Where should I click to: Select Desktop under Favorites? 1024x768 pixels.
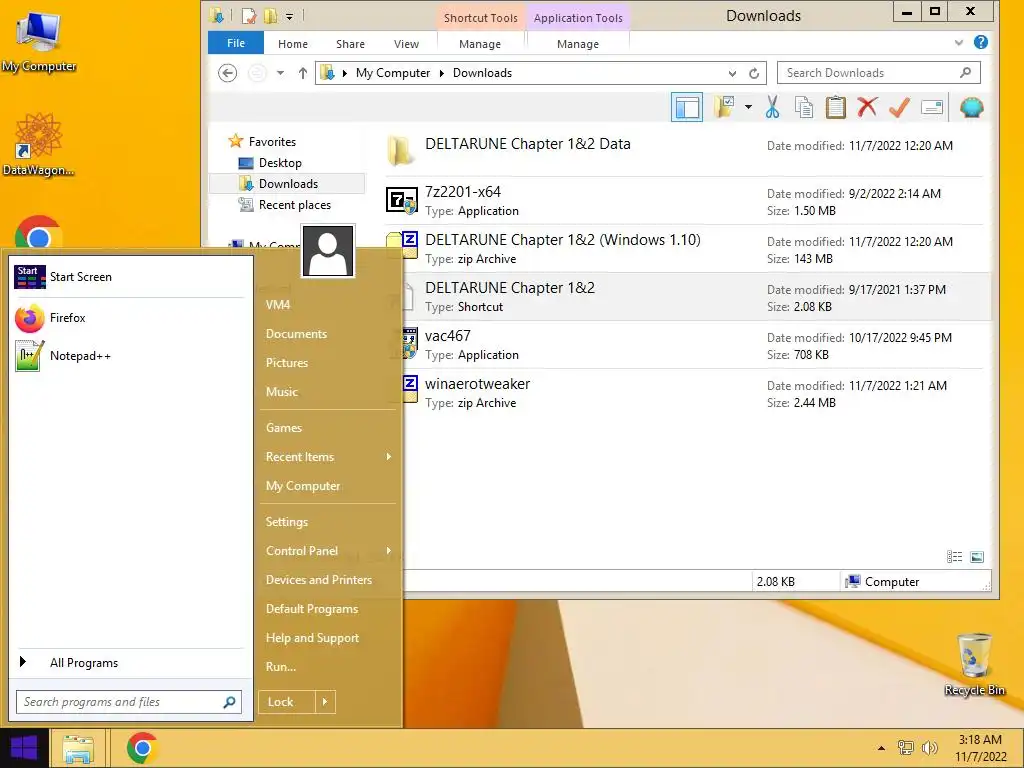pyautogui.click(x=280, y=163)
